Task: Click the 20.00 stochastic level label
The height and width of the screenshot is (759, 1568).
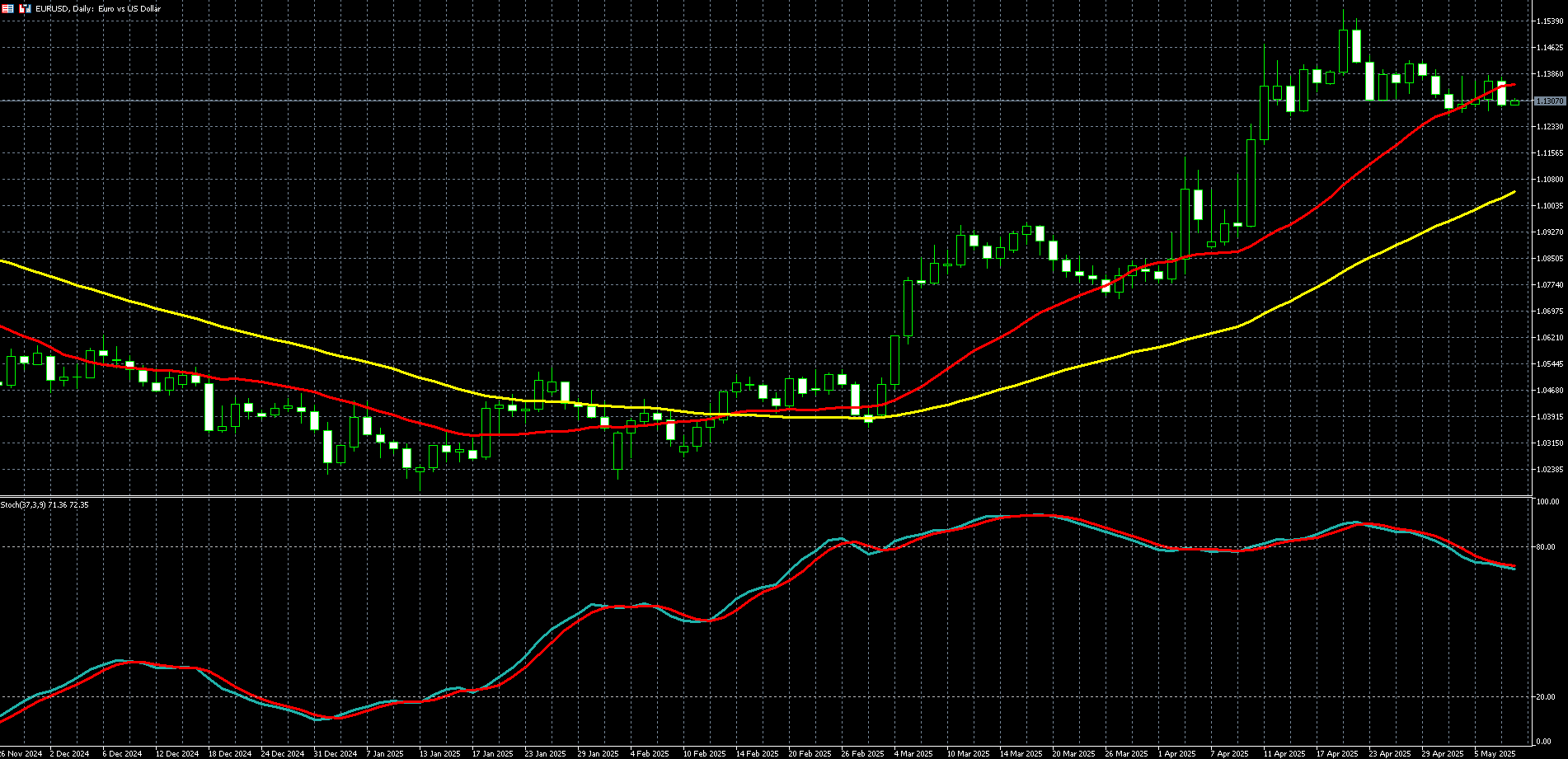Action: [x=1546, y=697]
